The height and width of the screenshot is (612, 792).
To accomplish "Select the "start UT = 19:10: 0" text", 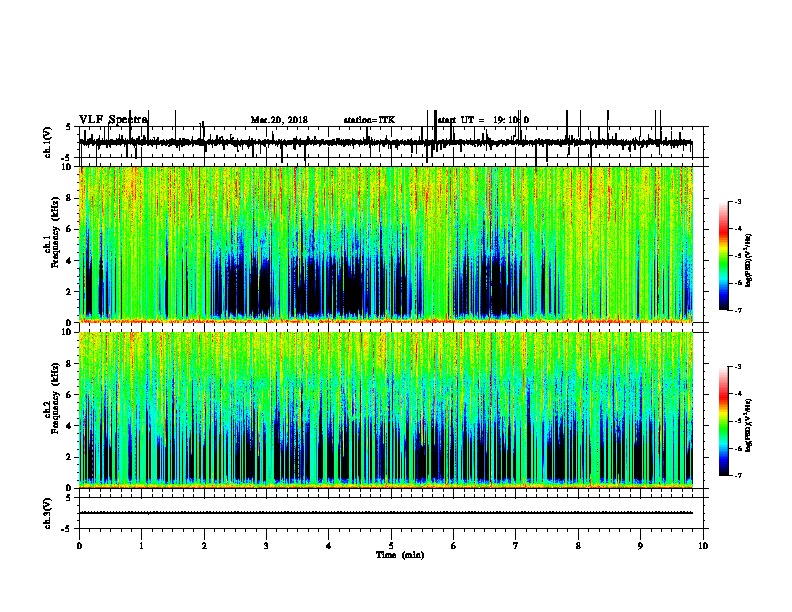I will (x=483, y=120).
